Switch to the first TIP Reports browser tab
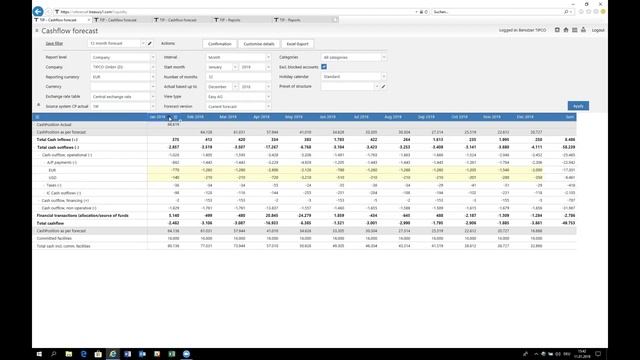 pyautogui.click(x=242, y=20)
